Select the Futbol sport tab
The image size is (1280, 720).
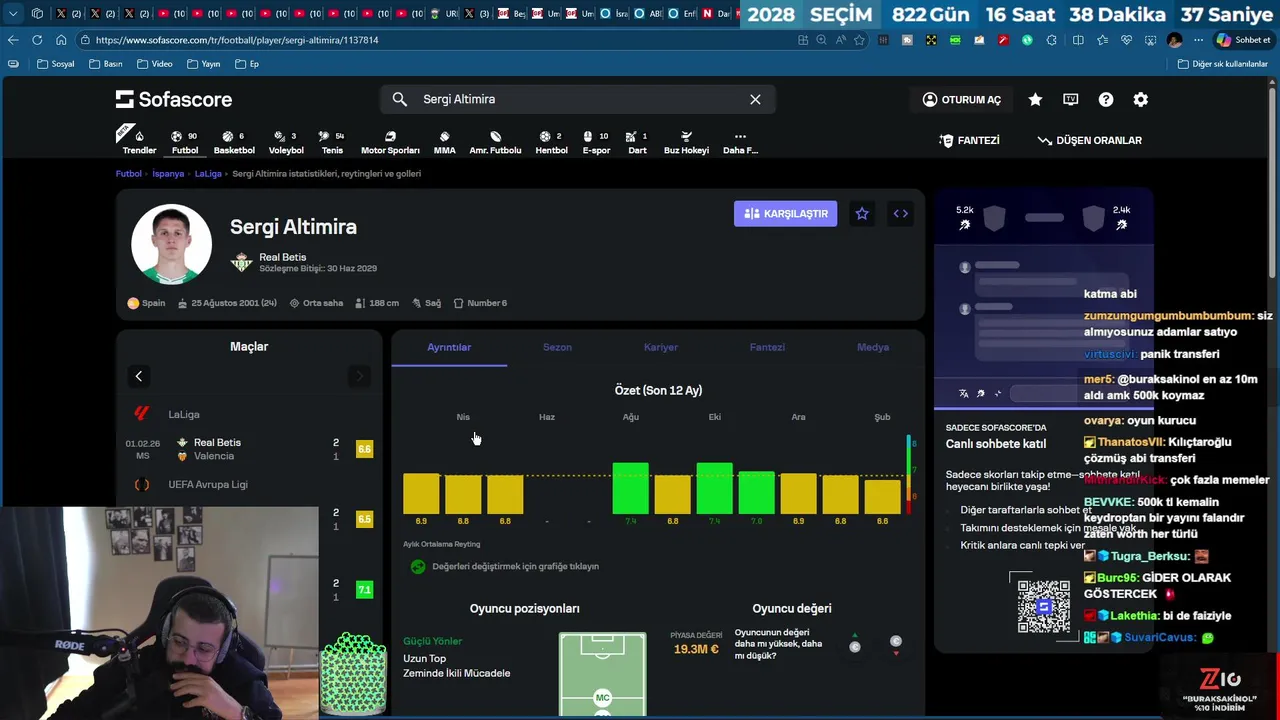click(x=185, y=142)
